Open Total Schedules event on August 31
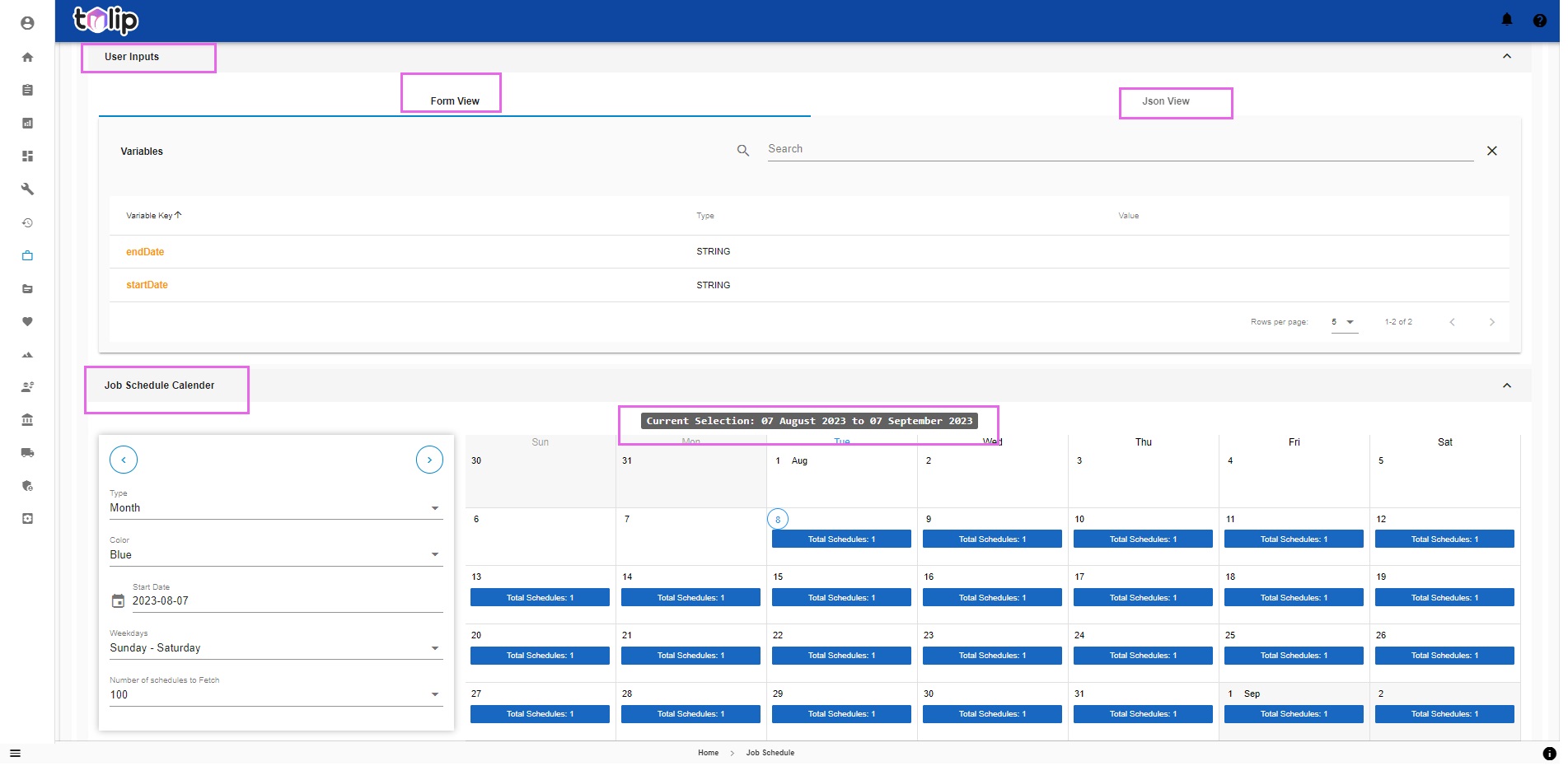The image size is (1568, 766). 1143,714
